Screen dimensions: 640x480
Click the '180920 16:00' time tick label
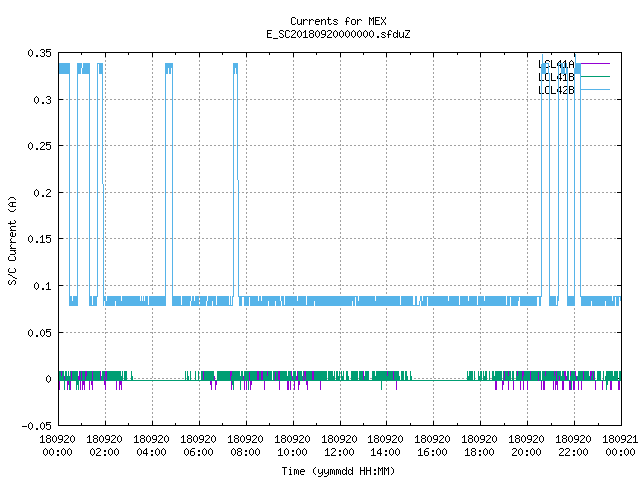pyautogui.click(x=432, y=446)
